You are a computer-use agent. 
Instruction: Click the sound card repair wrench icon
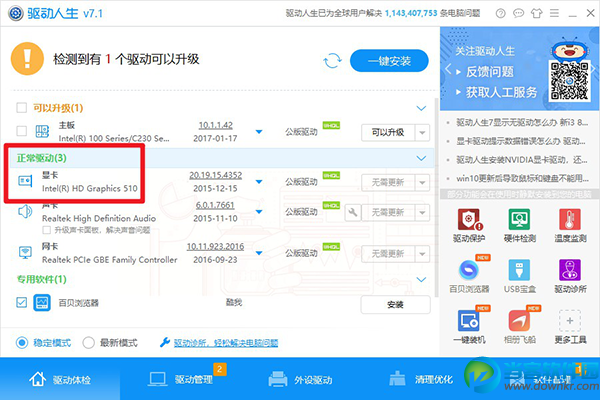point(352,212)
